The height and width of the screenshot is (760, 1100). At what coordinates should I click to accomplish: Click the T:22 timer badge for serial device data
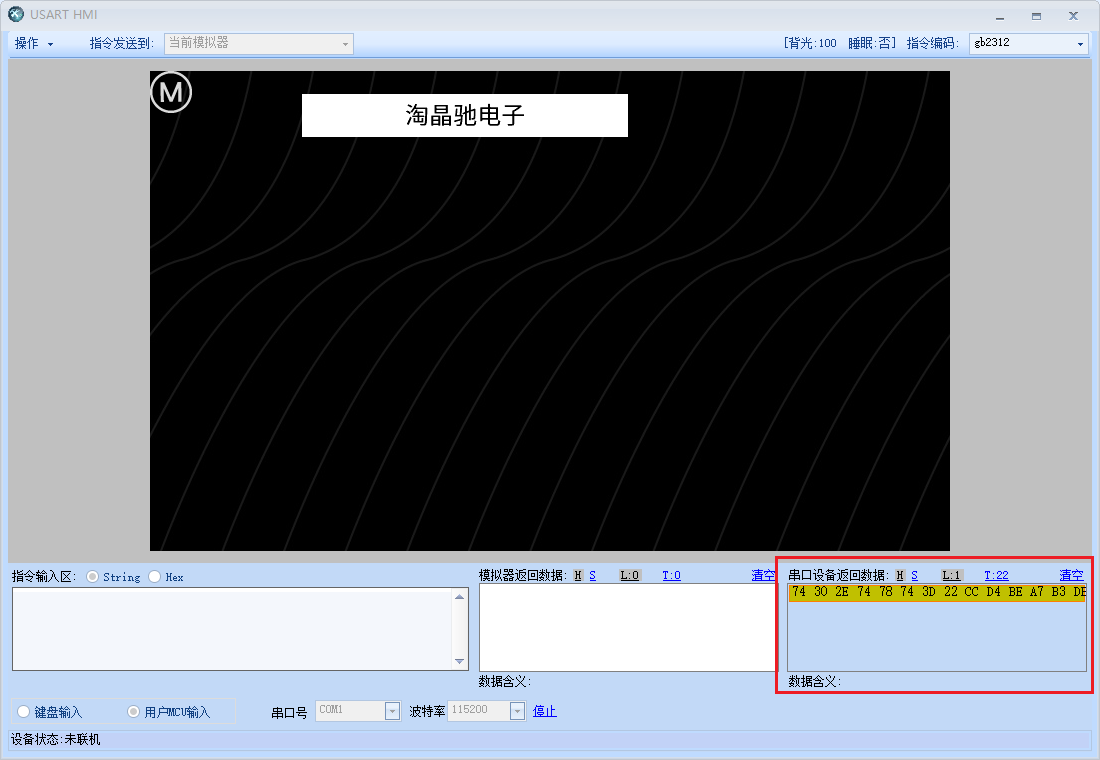pyautogui.click(x=996, y=575)
